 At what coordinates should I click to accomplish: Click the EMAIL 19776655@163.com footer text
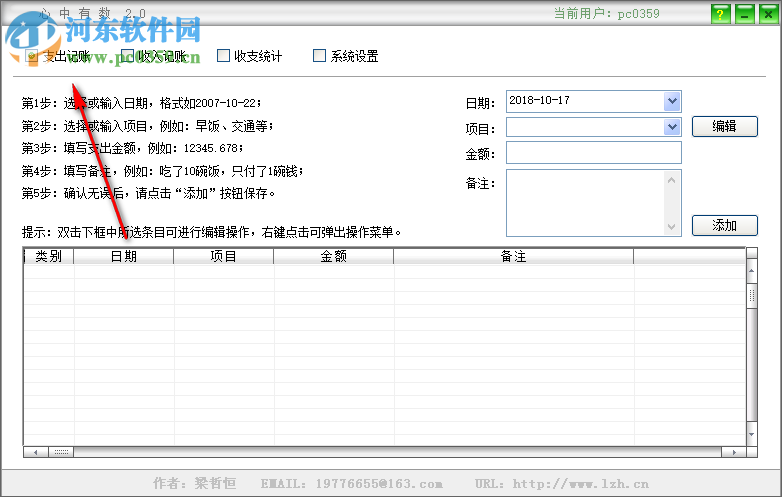tap(351, 484)
